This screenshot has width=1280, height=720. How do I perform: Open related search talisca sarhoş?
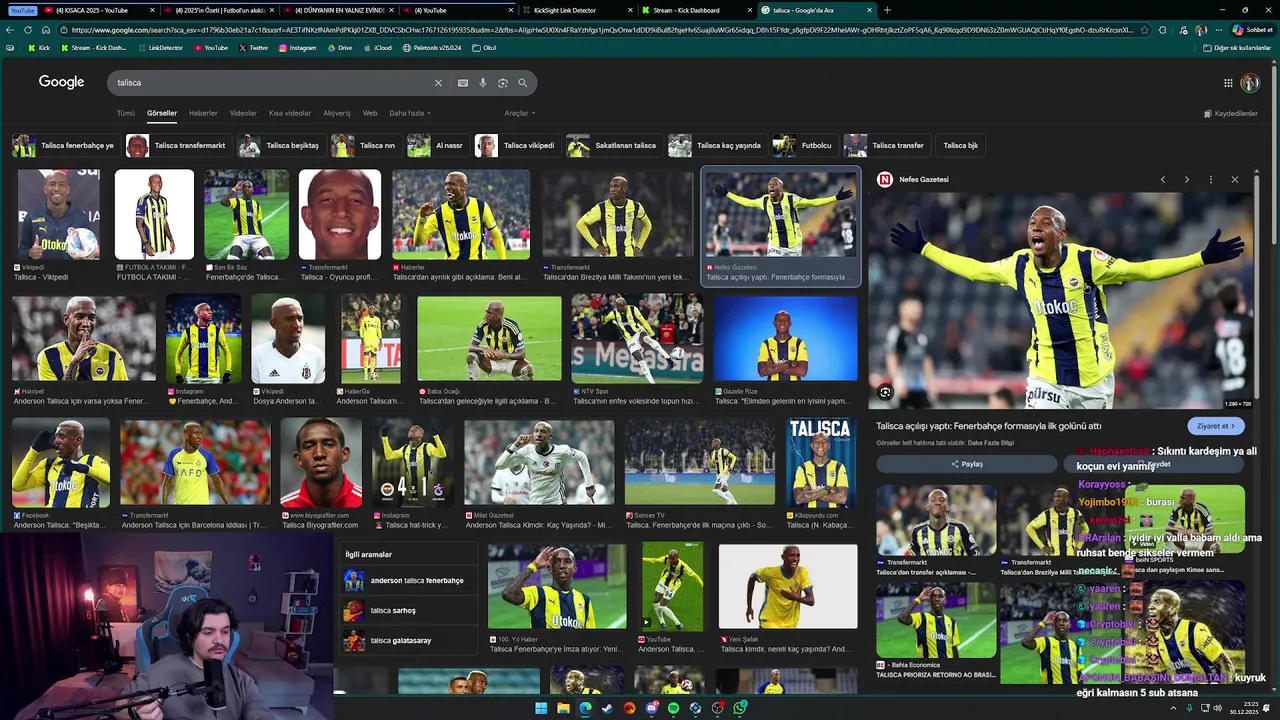tap(409, 611)
